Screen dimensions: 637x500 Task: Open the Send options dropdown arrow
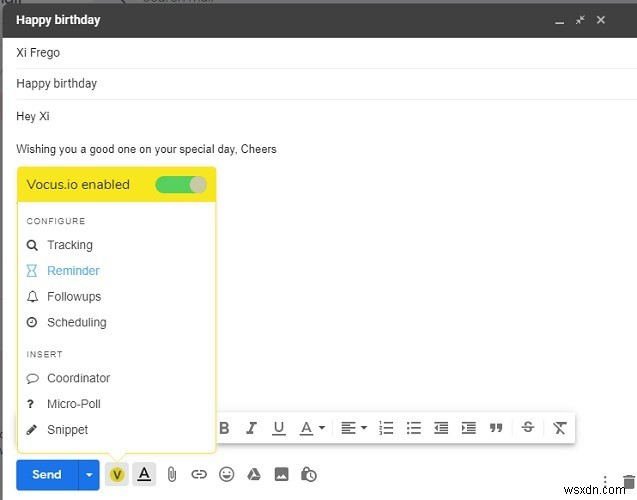pos(89,475)
